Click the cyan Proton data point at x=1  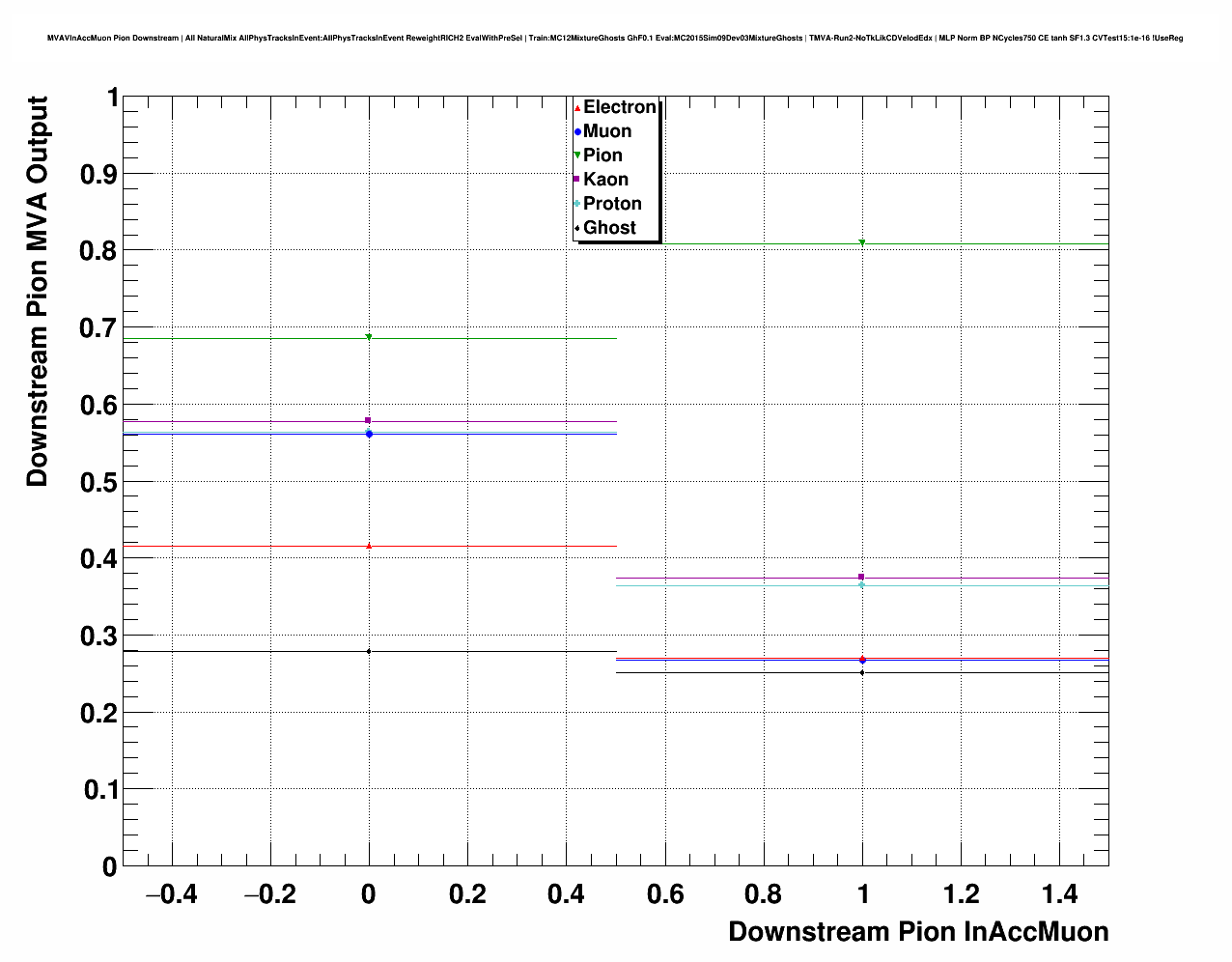[862, 584]
